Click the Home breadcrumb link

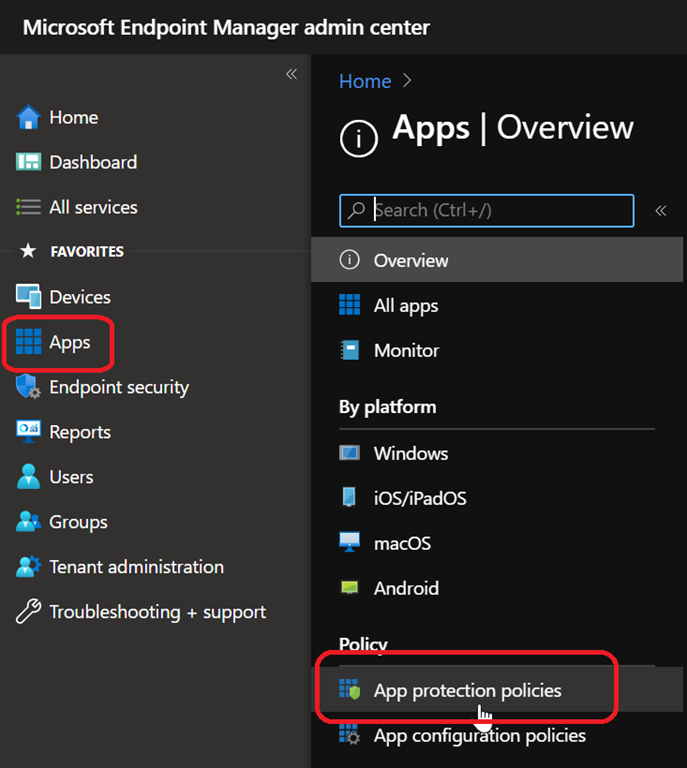coord(365,81)
